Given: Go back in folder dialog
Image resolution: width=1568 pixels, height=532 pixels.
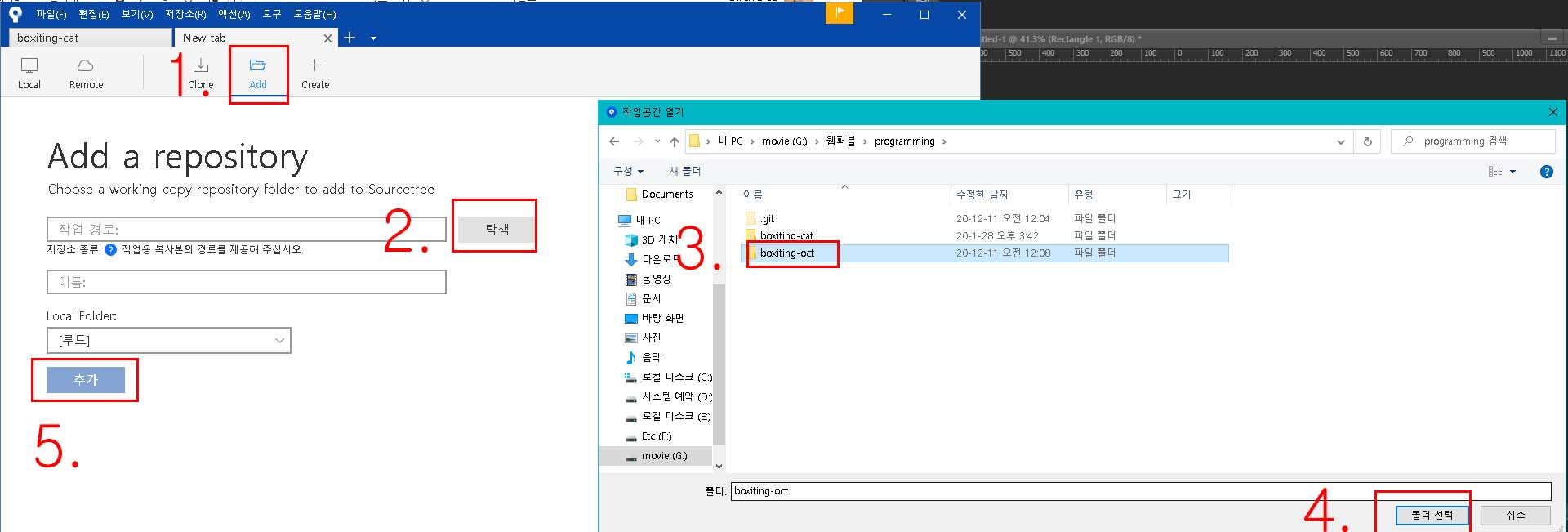Looking at the screenshot, I should pyautogui.click(x=614, y=141).
